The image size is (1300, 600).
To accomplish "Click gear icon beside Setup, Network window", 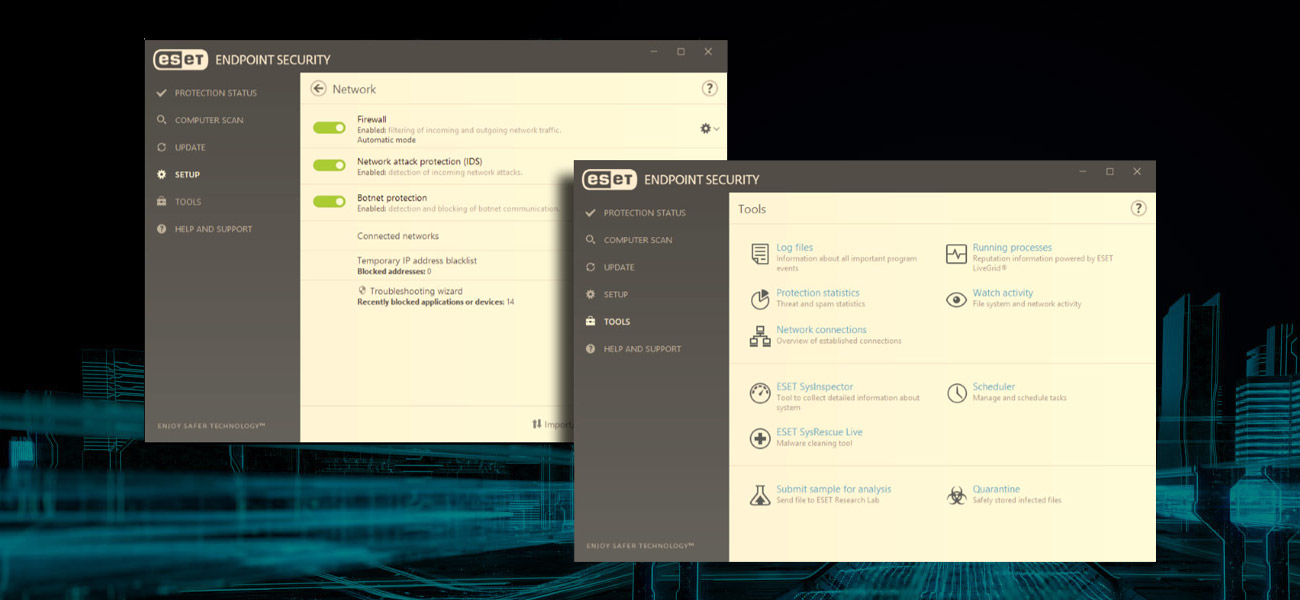I will 162,175.
